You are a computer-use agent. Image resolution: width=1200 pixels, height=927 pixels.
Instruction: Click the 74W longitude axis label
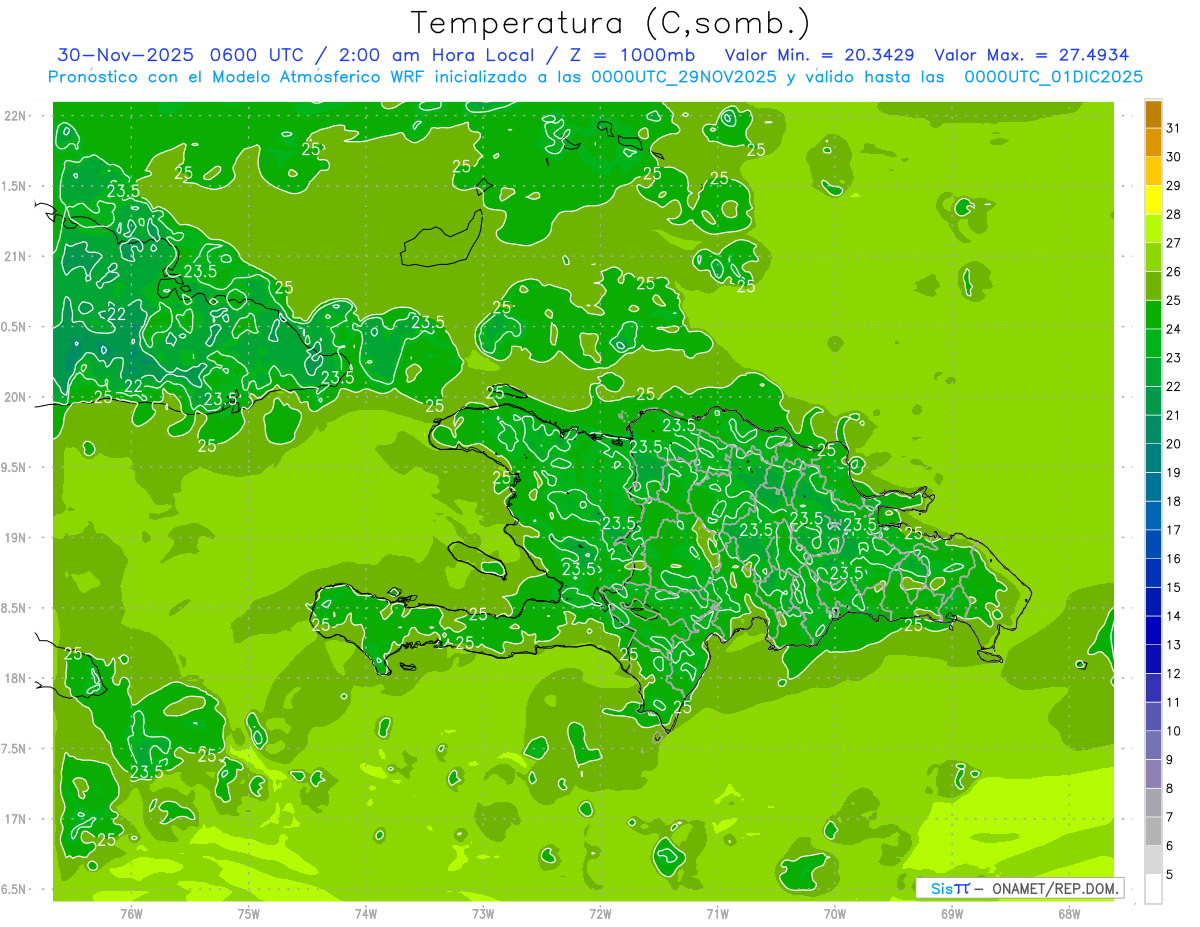[x=366, y=914]
